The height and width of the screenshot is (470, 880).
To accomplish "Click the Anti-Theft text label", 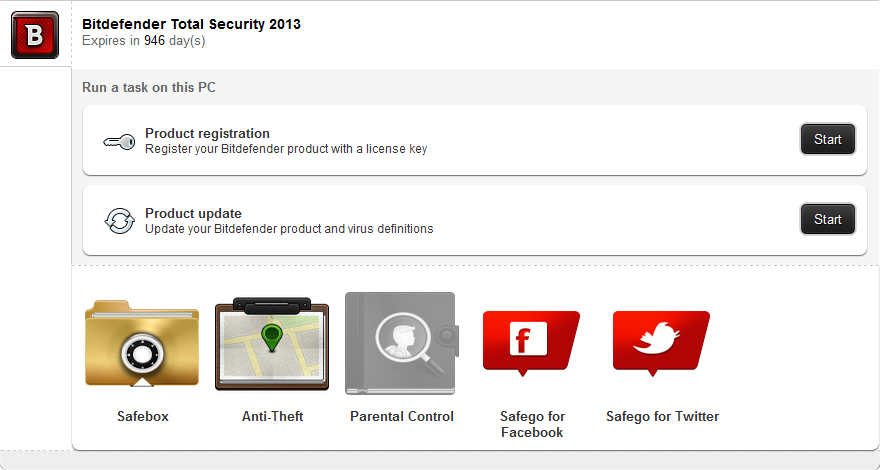I will (x=272, y=417).
